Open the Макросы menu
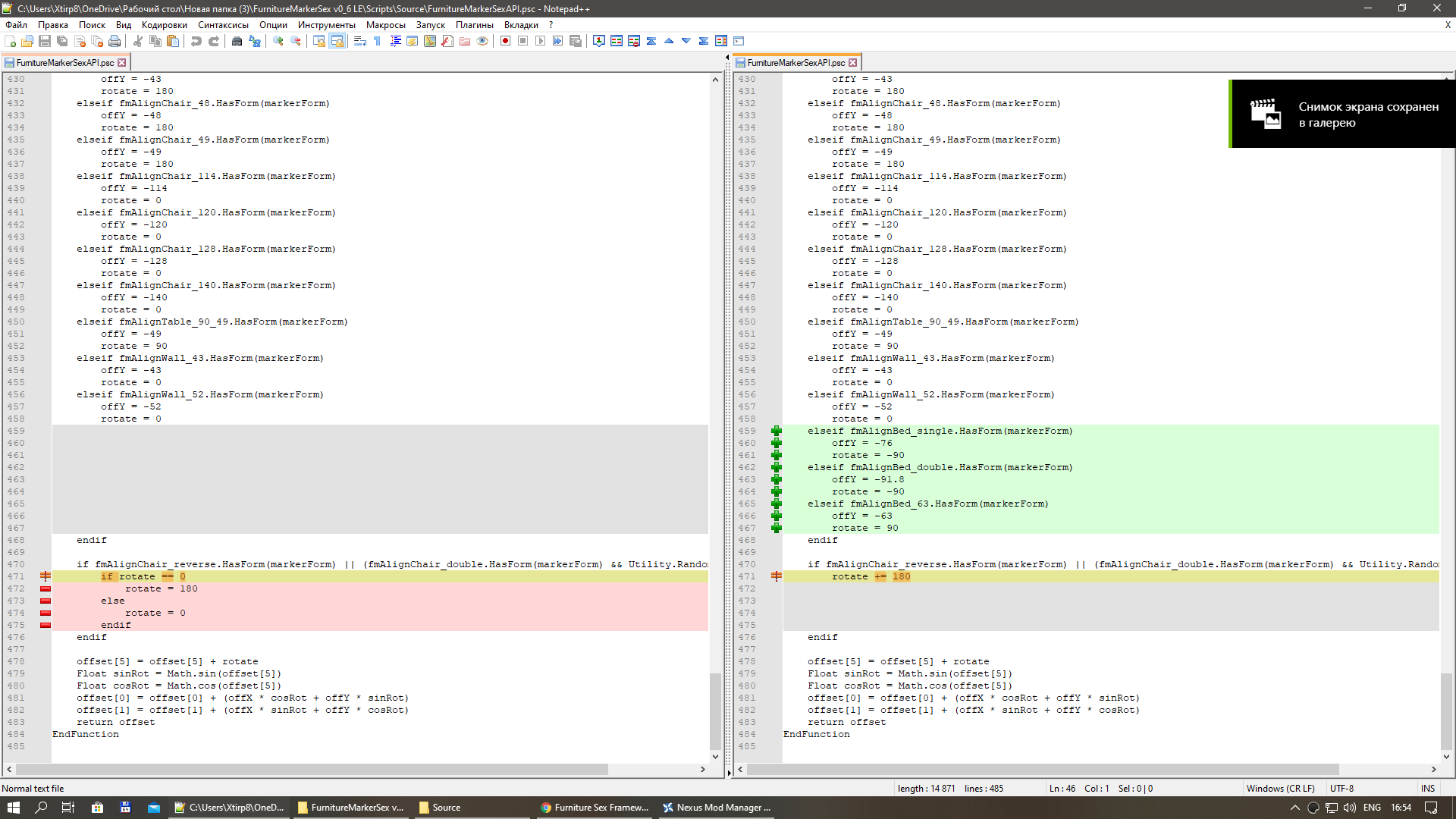The image size is (1456, 819). 386,25
